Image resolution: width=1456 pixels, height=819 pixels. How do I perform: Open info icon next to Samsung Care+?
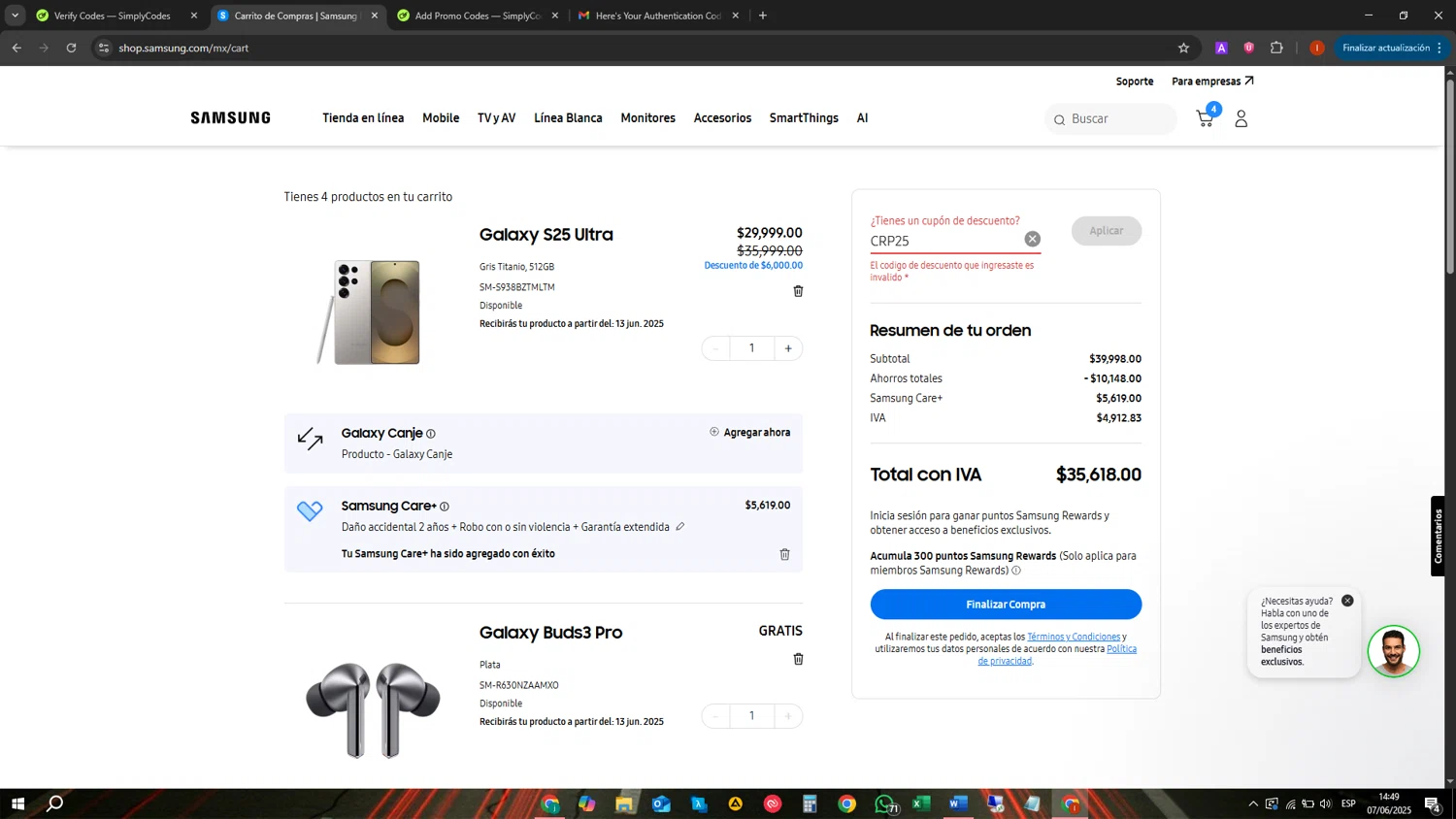click(445, 507)
